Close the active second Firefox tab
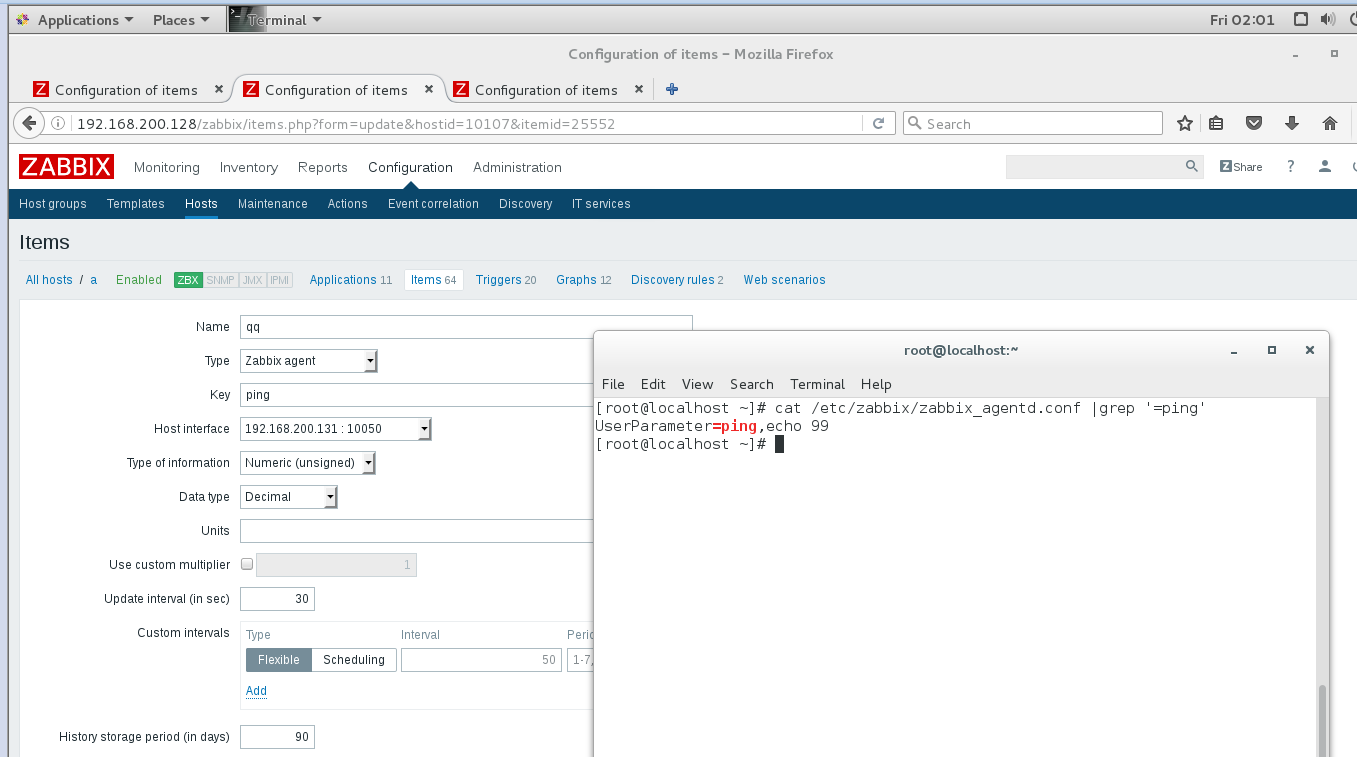 429,89
